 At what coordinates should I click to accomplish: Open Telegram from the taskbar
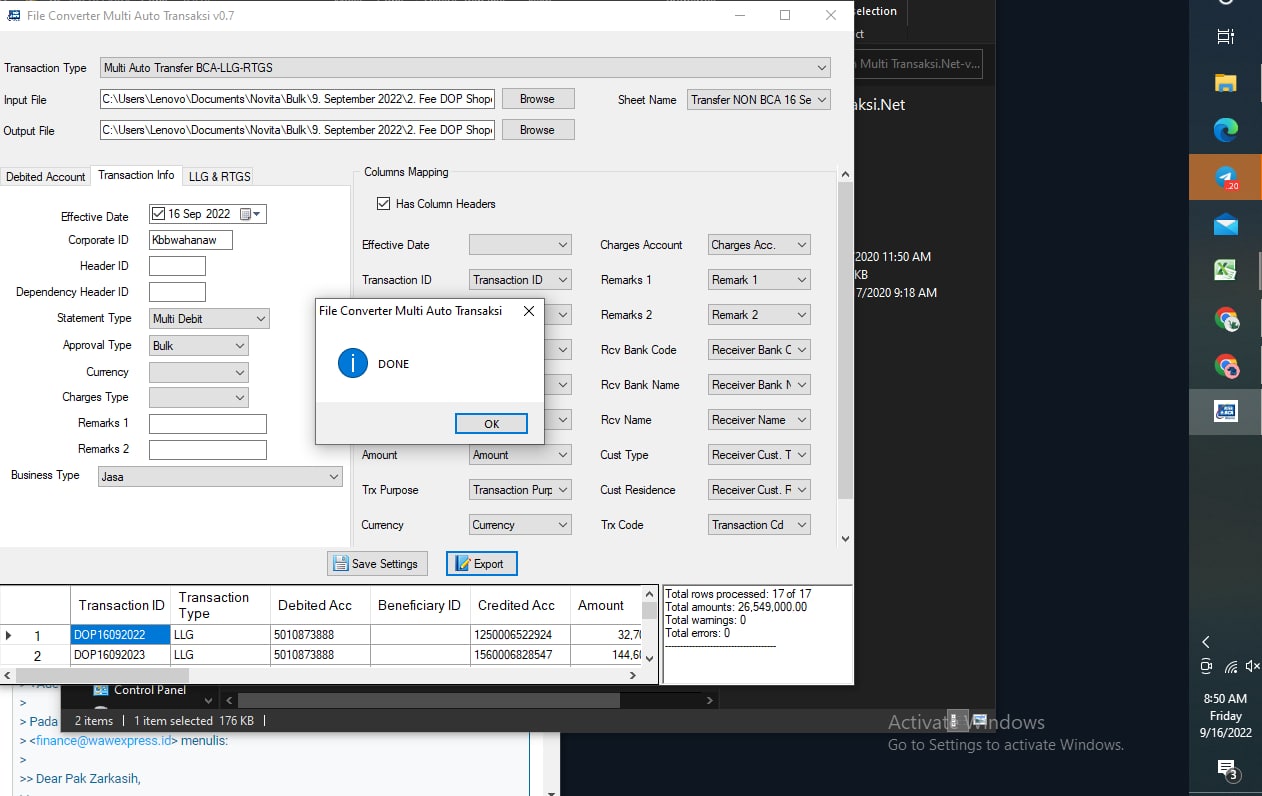coord(1226,177)
